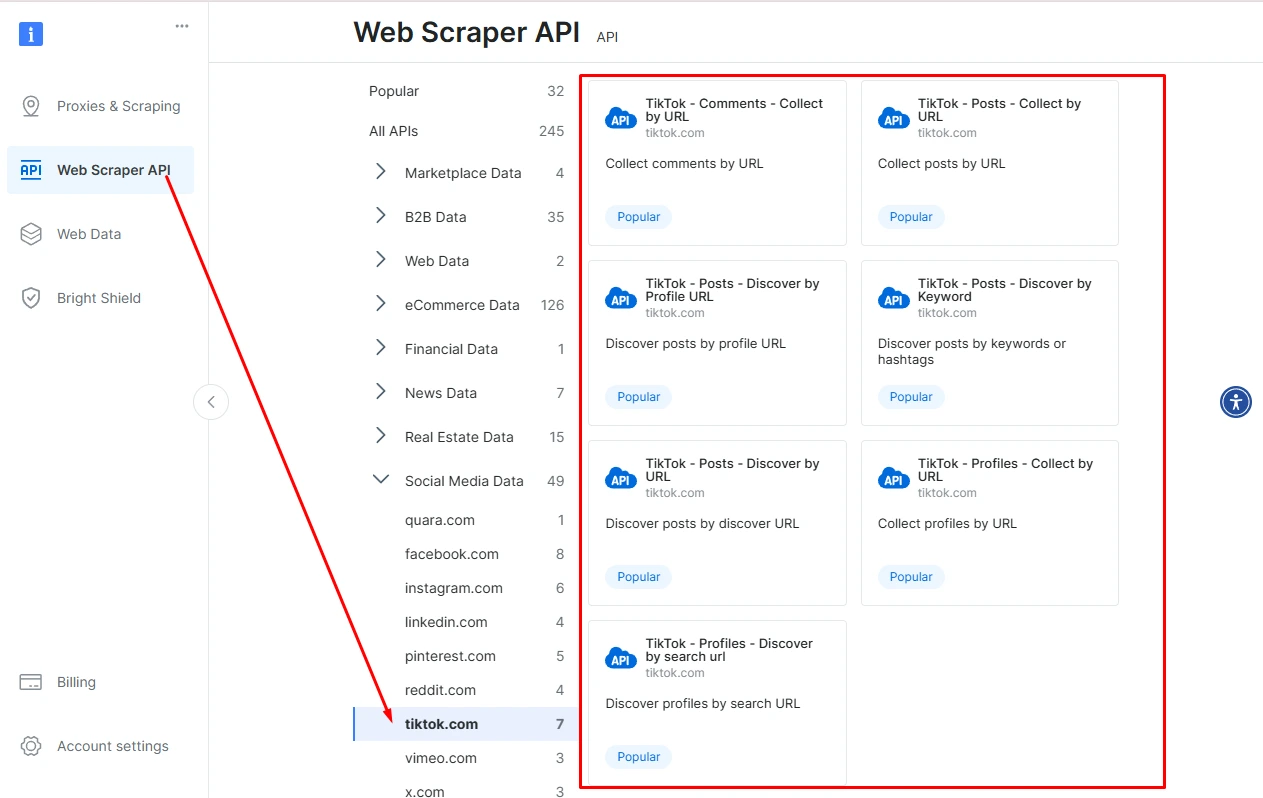Expand the Real Estate Data category
Viewport: 1263px width, 798px height.
click(381, 436)
